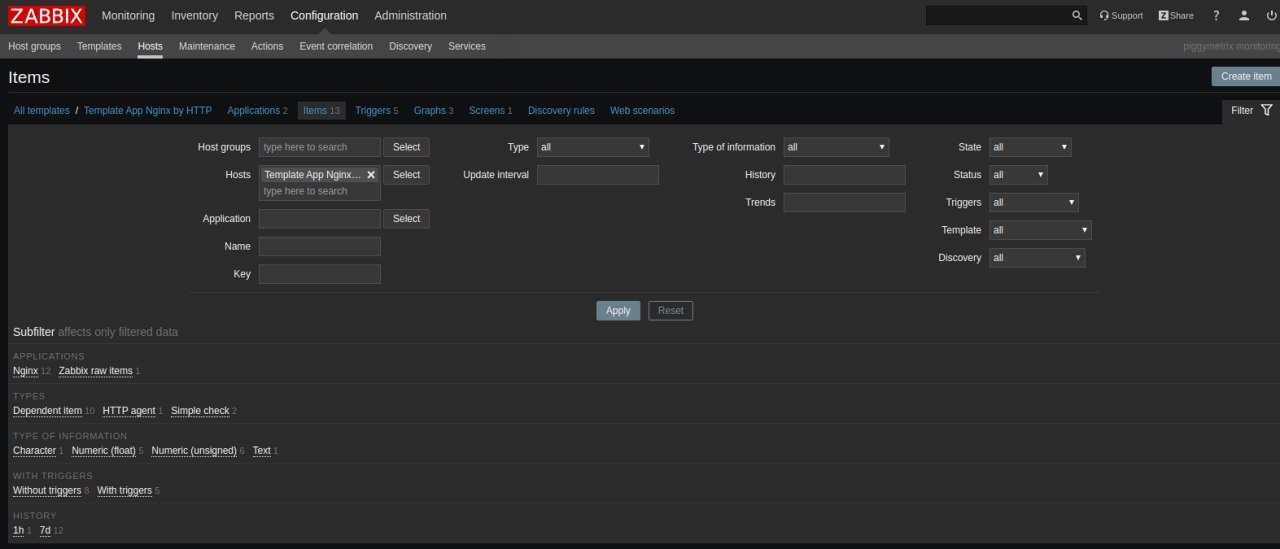1280x549 pixels.
Task: Open the All templates breadcrumb link
Action: [x=42, y=111]
